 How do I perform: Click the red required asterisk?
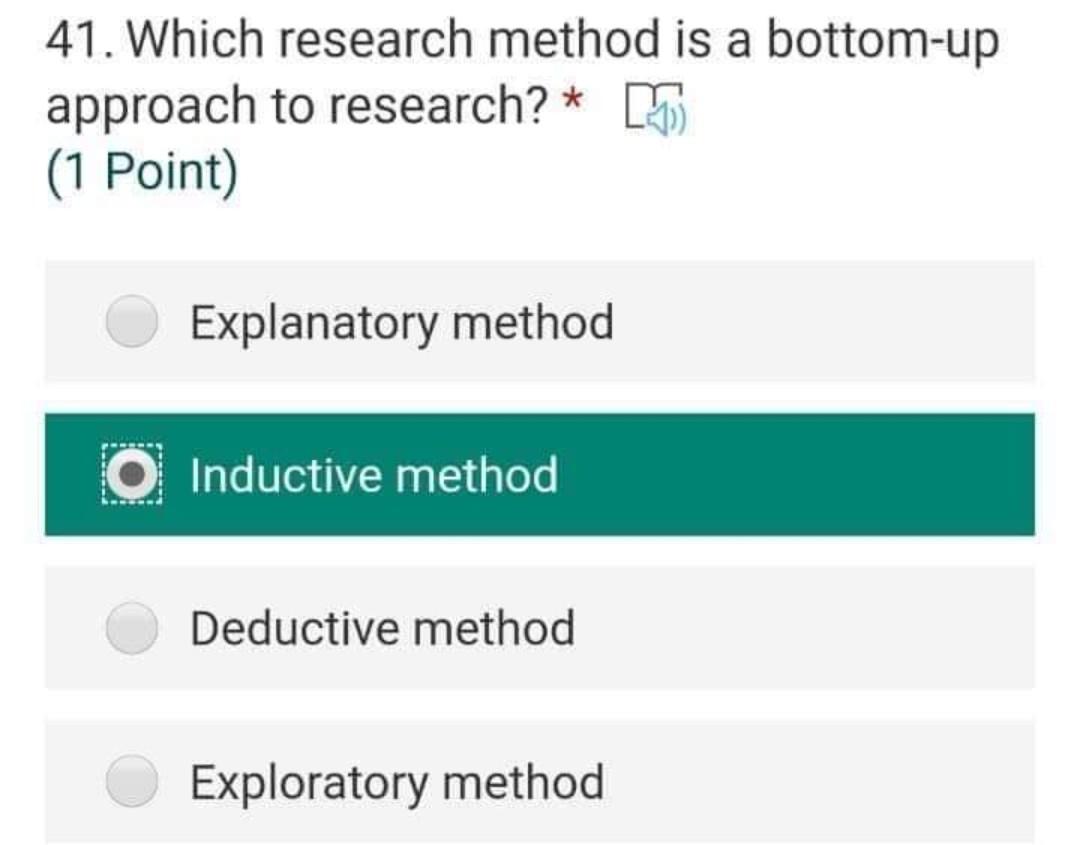click(572, 101)
